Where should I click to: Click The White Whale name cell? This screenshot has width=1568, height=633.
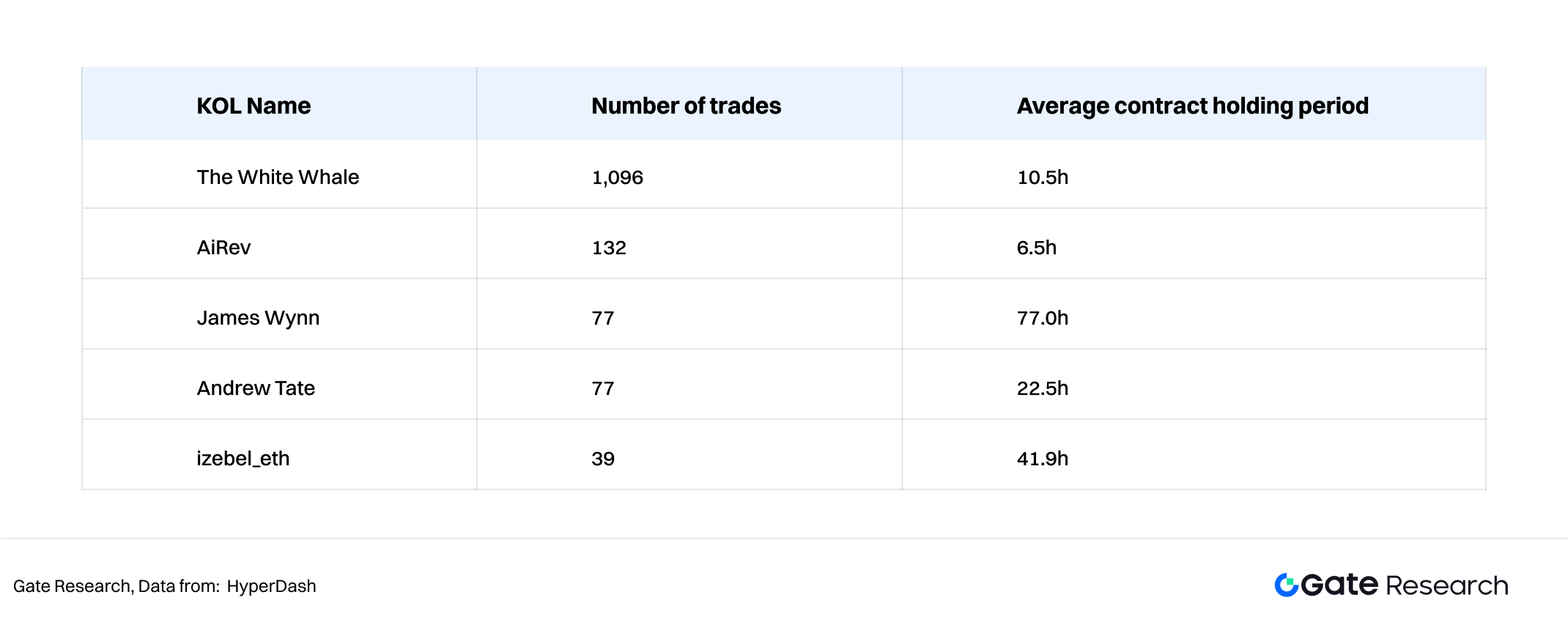pos(278,177)
